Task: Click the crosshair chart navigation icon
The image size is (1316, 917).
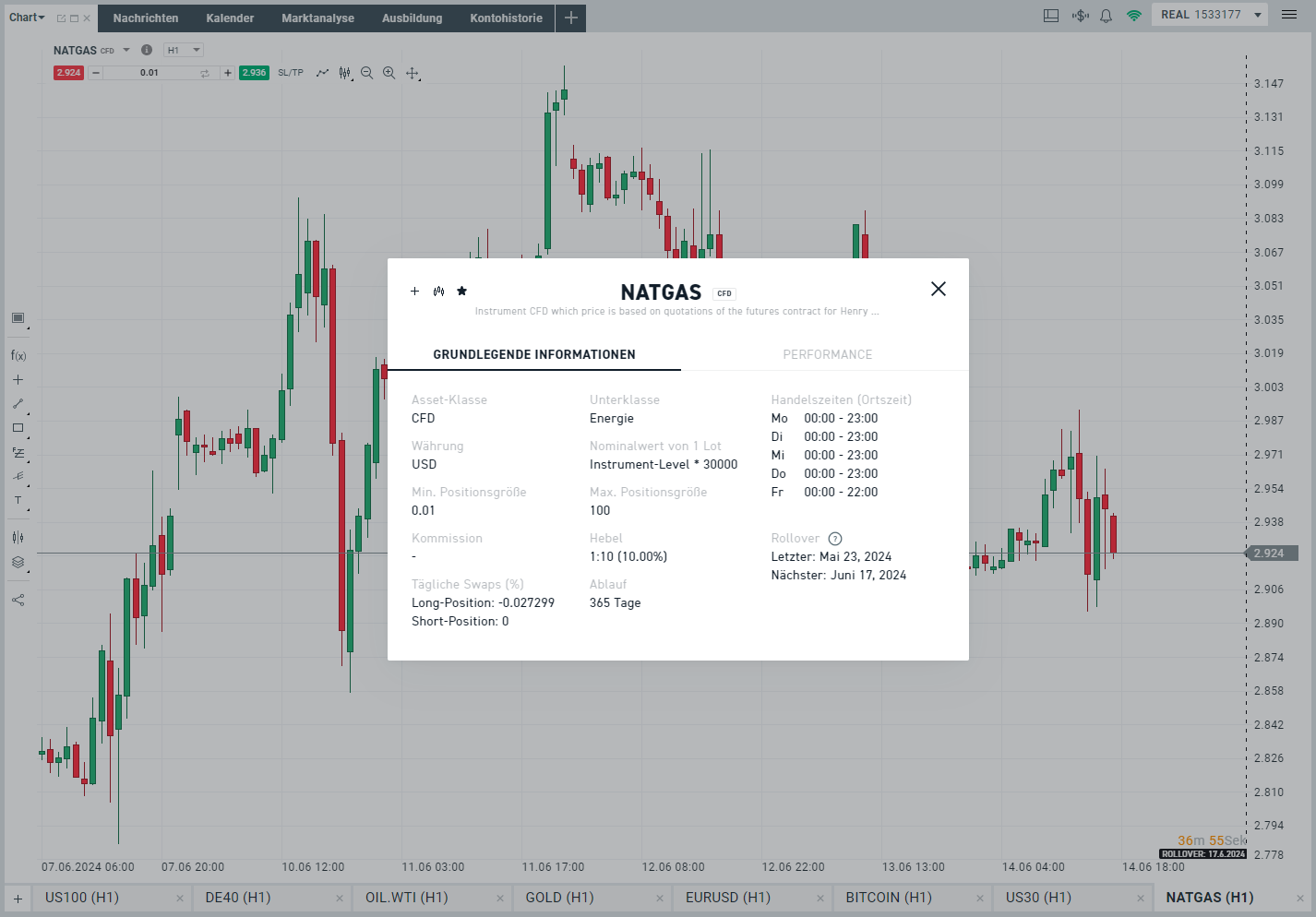Action: point(412,72)
